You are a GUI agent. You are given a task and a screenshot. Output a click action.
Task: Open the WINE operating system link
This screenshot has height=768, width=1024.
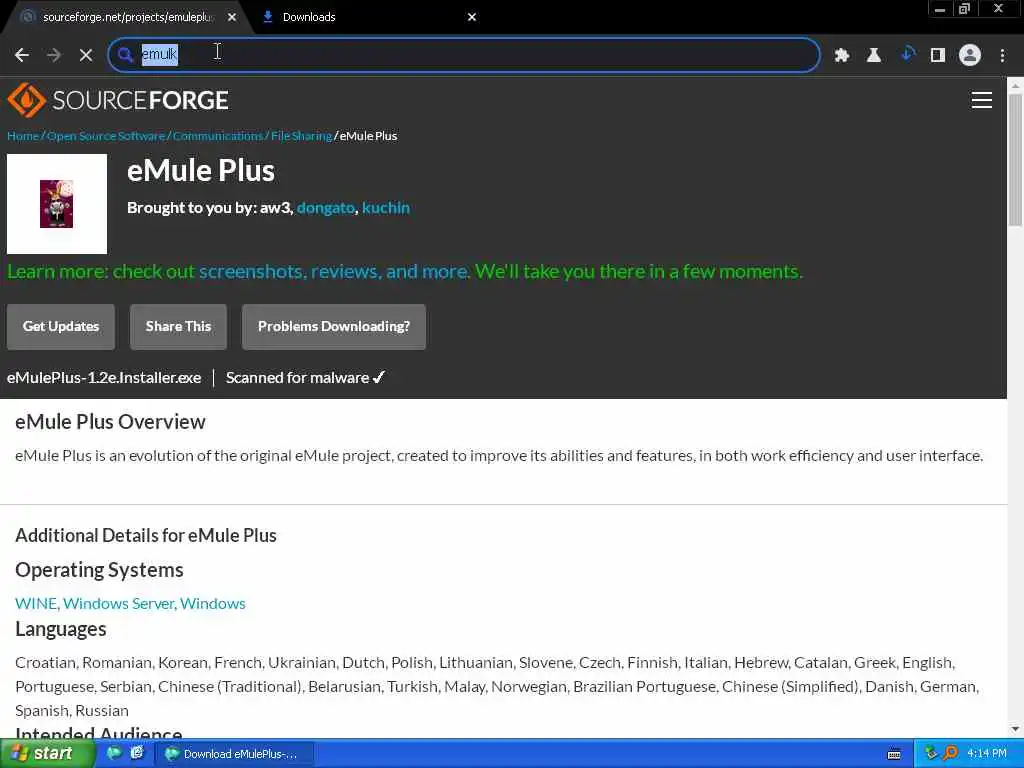point(36,603)
